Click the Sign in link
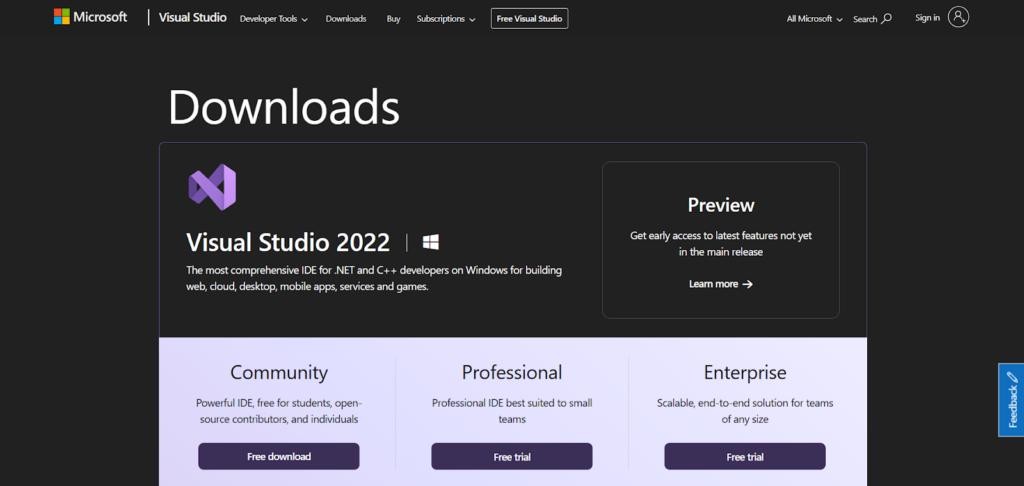 pyautogui.click(x=927, y=18)
